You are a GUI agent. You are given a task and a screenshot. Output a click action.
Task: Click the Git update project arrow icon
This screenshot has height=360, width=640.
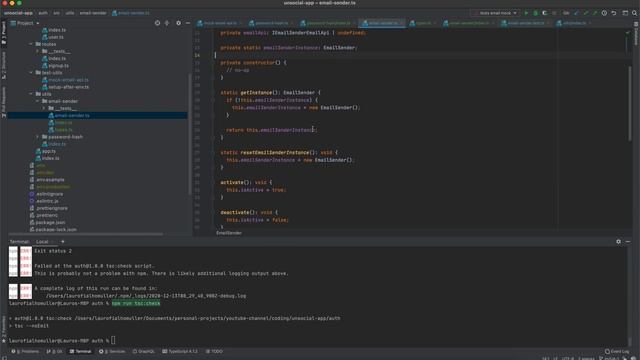coord(576,13)
